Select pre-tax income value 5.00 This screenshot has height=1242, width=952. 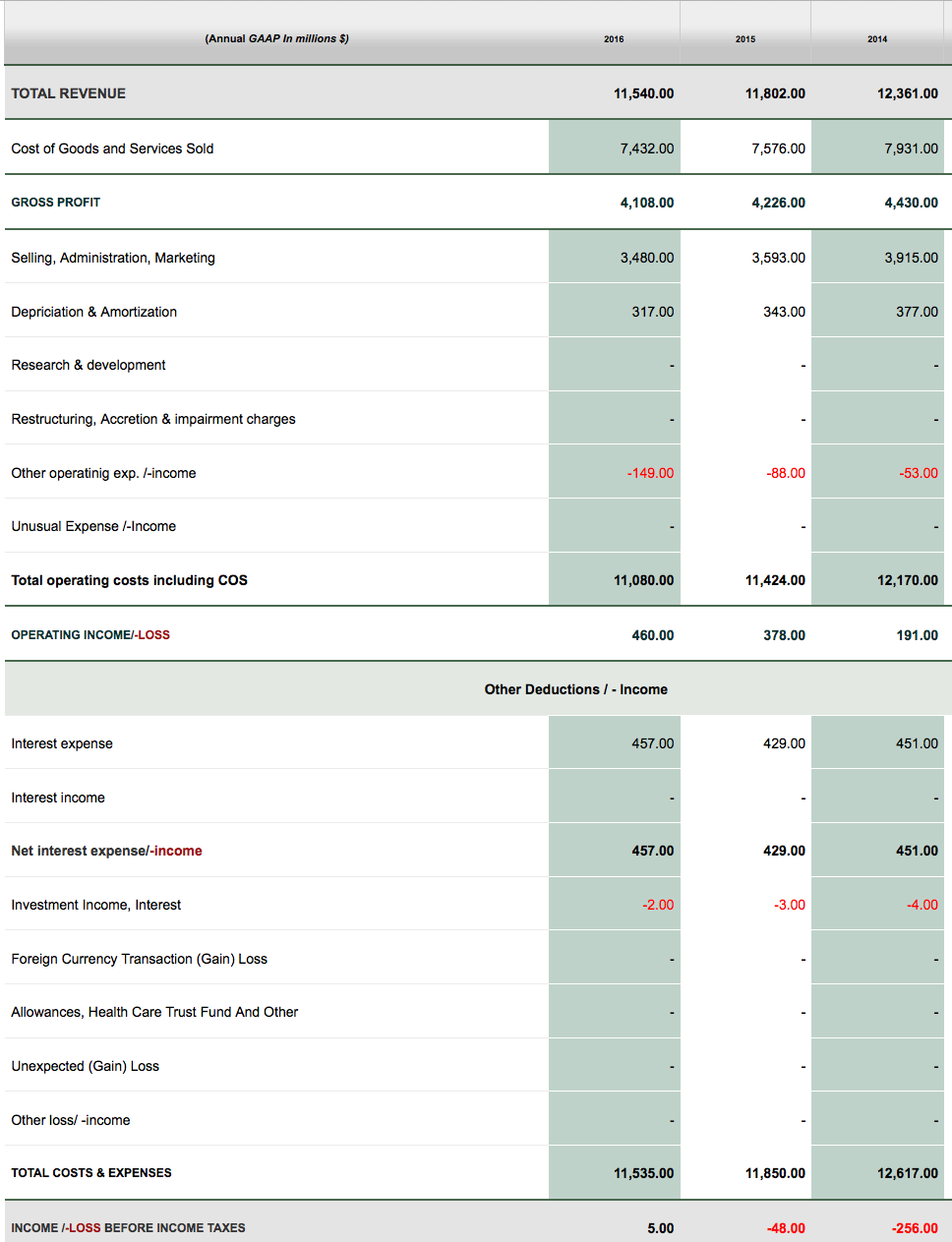pyautogui.click(x=661, y=1228)
